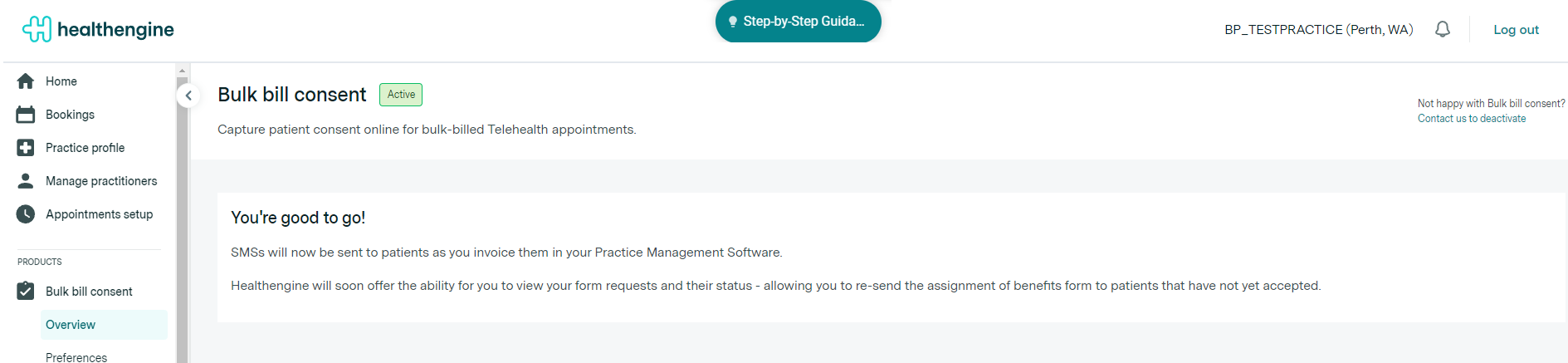Open Preferences in the sidebar
Viewport: 1568px width, 363px height.
coord(76,357)
